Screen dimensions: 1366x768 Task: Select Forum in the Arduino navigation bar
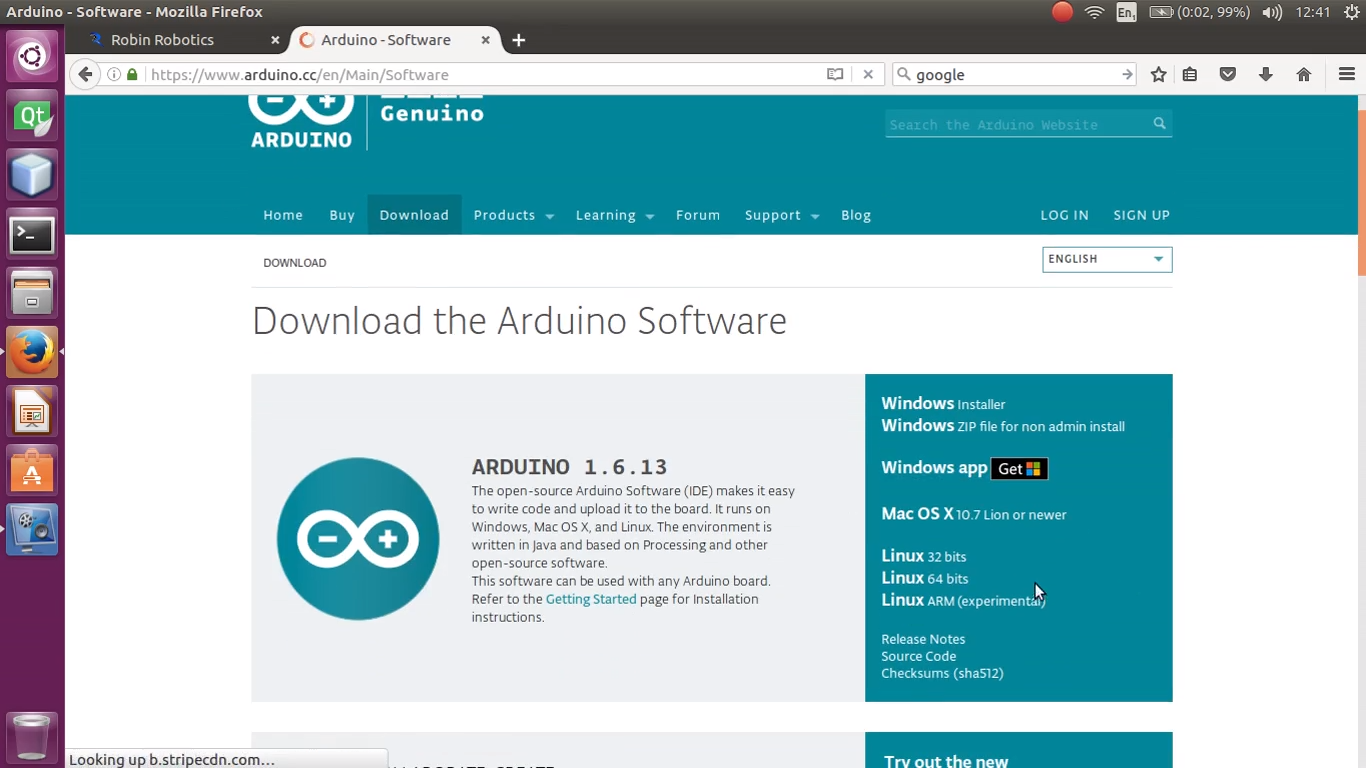click(x=698, y=215)
